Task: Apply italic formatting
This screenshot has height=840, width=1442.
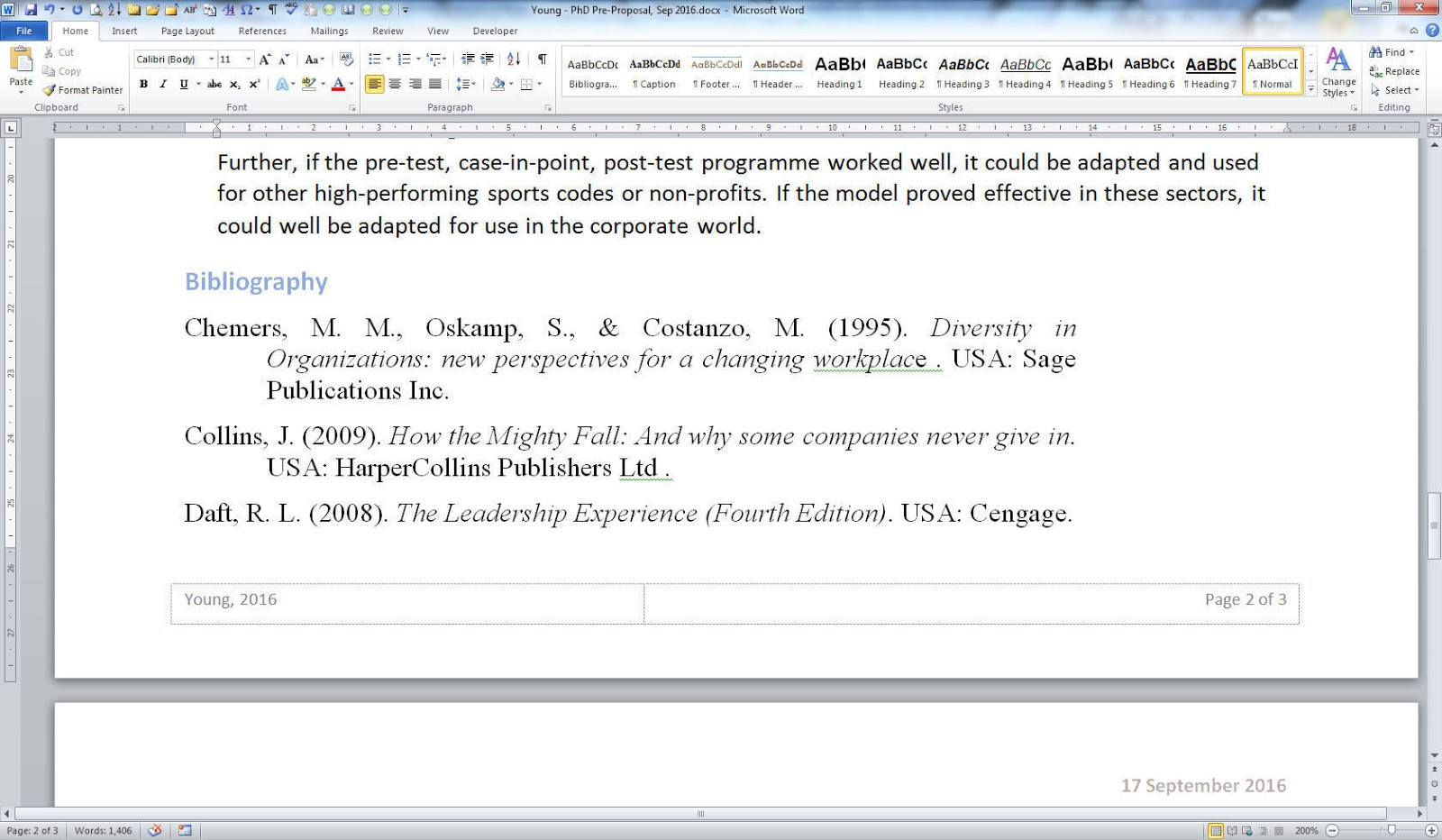Action: (162, 84)
